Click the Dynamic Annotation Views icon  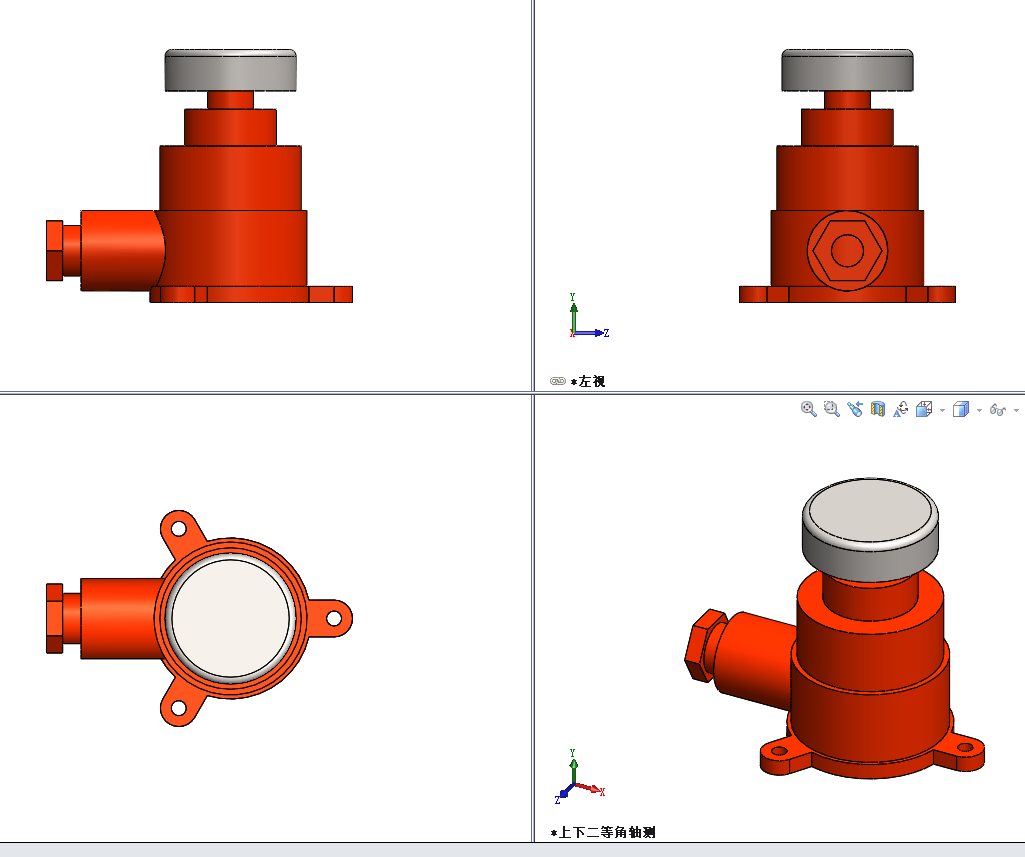coord(901,409)
